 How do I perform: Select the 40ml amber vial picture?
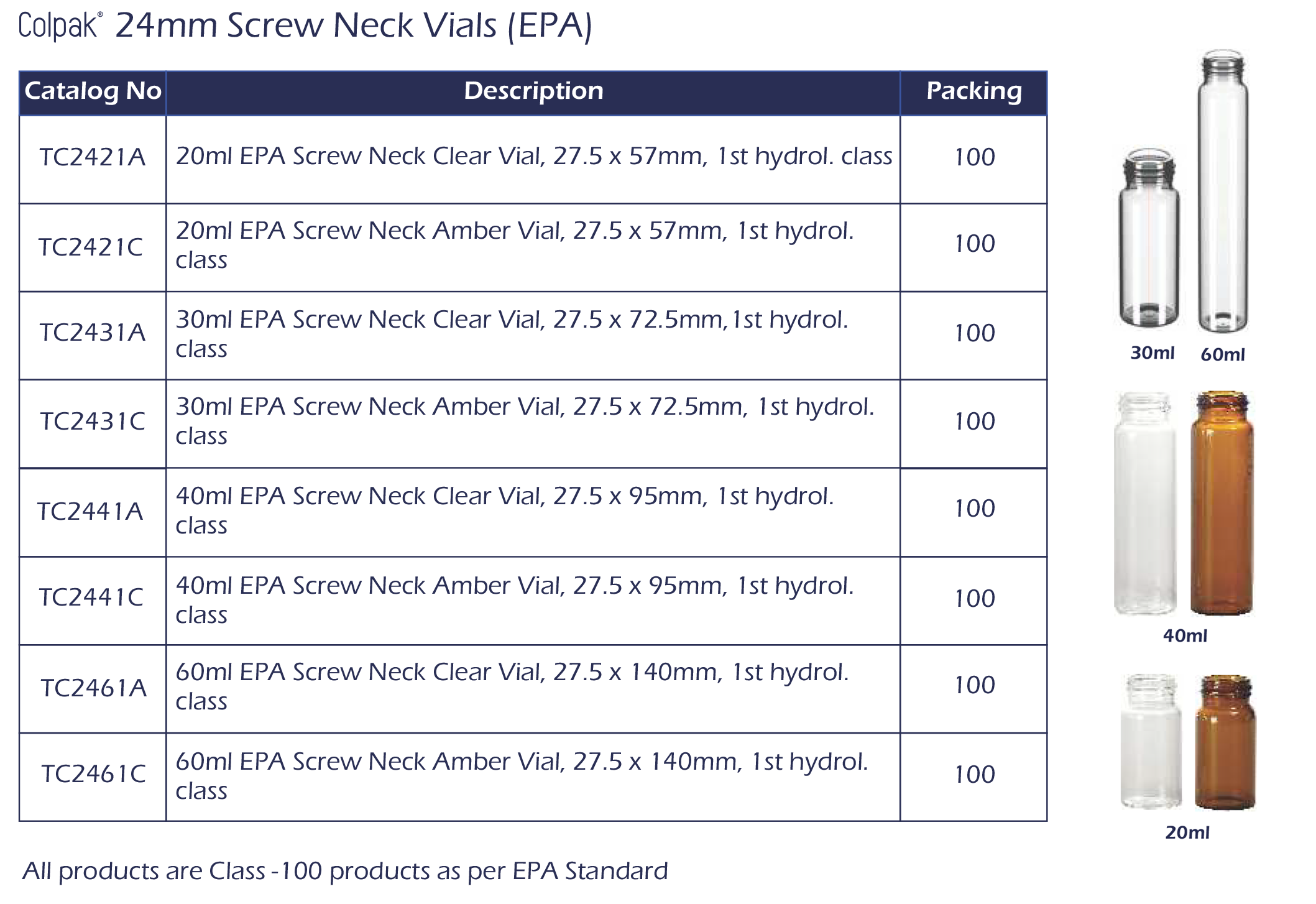click(1222, 504)
